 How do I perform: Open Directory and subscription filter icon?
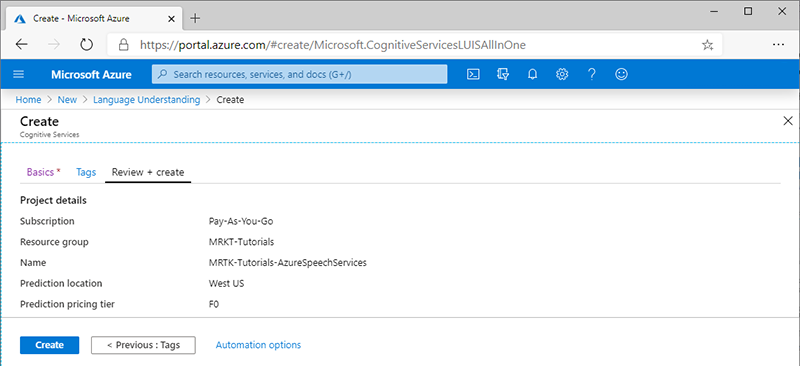[503, 75]
